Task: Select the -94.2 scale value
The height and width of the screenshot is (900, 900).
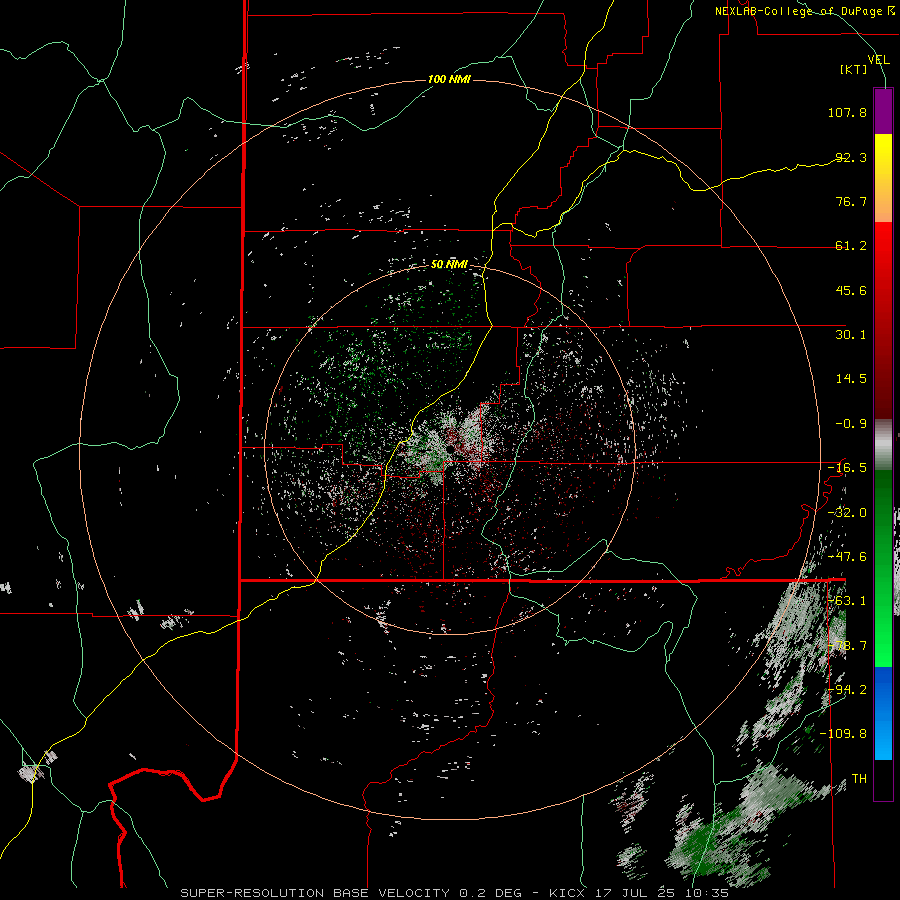Action: [x=847, y=690]
